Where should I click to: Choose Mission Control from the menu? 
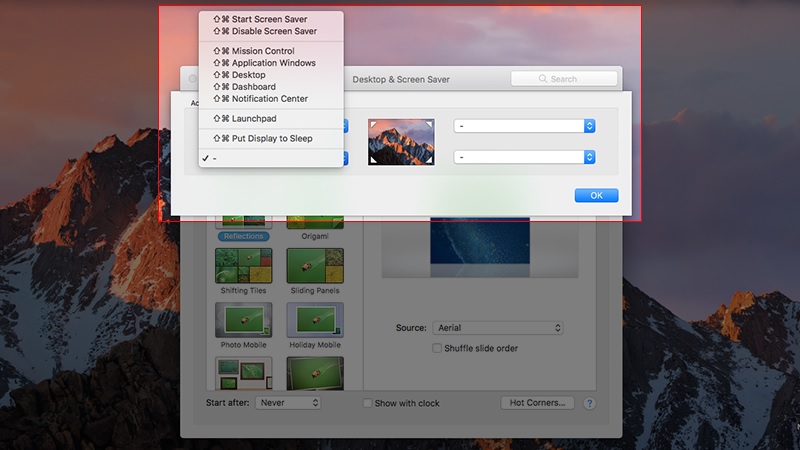pos(262,51)
